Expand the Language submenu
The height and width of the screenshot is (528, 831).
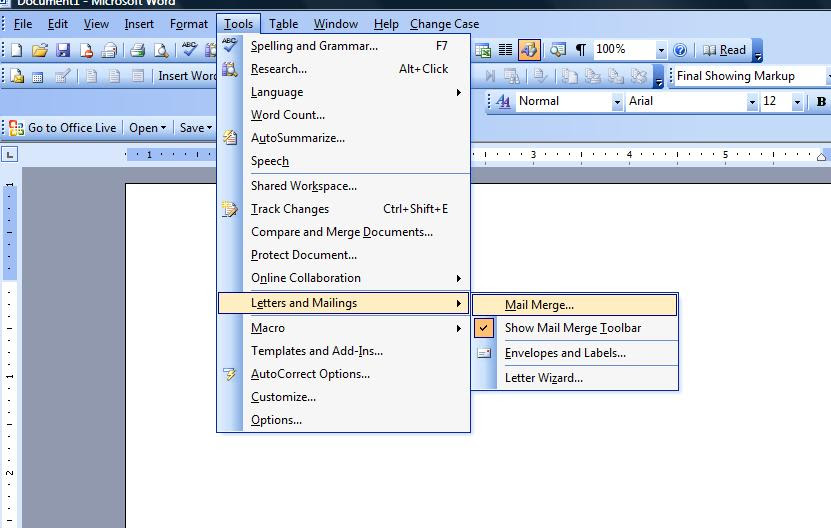click(x=458, y=92)
